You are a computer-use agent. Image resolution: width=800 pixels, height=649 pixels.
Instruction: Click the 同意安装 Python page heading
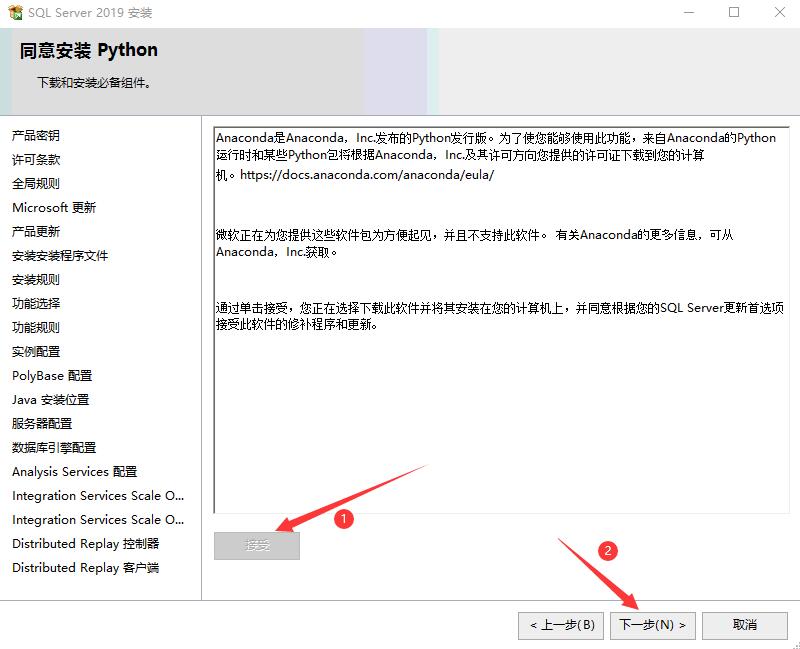point(89,50)
